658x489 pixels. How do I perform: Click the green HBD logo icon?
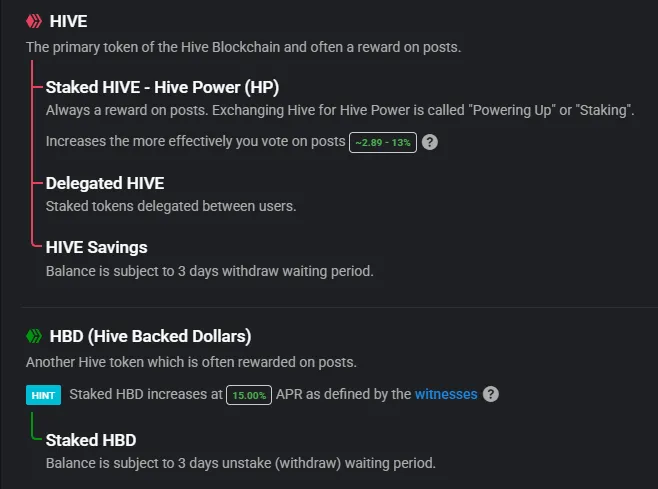(34, 336)
